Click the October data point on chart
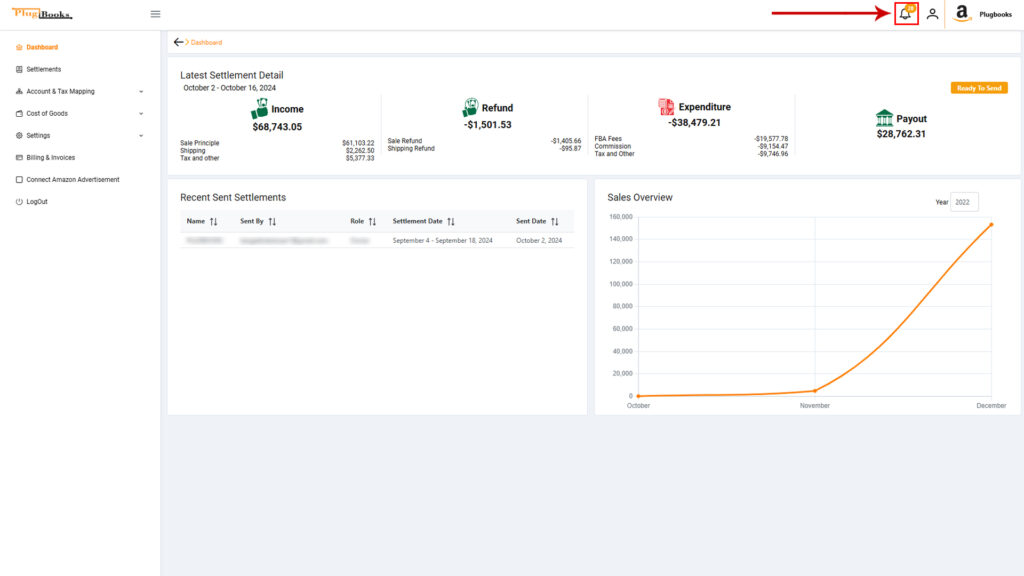 pos(638,396)
